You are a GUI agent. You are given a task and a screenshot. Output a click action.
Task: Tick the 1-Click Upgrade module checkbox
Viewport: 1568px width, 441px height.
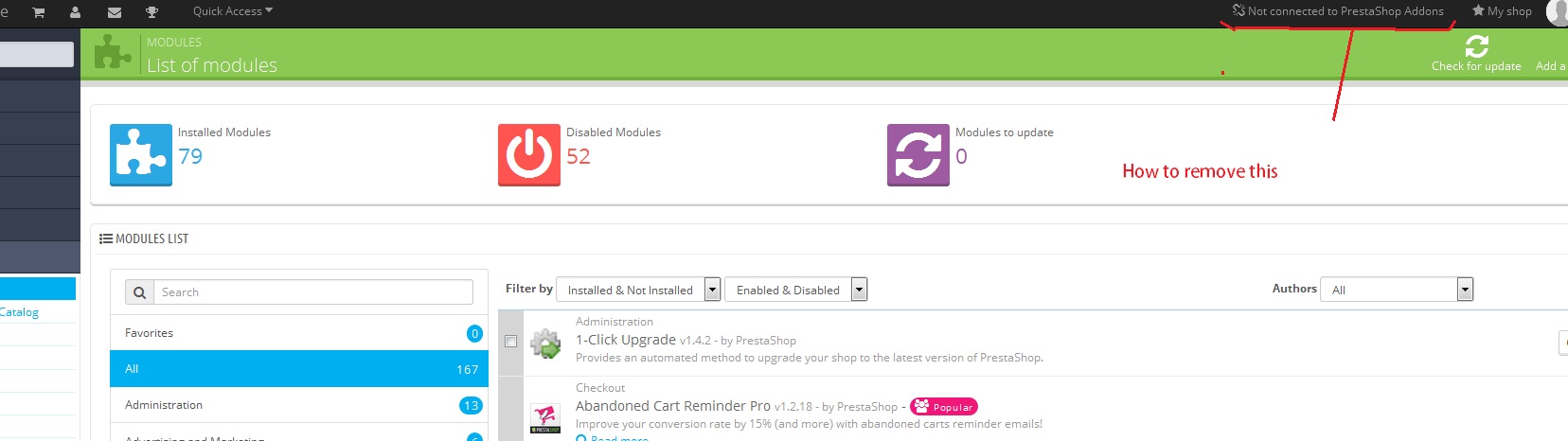pos(511,342)
